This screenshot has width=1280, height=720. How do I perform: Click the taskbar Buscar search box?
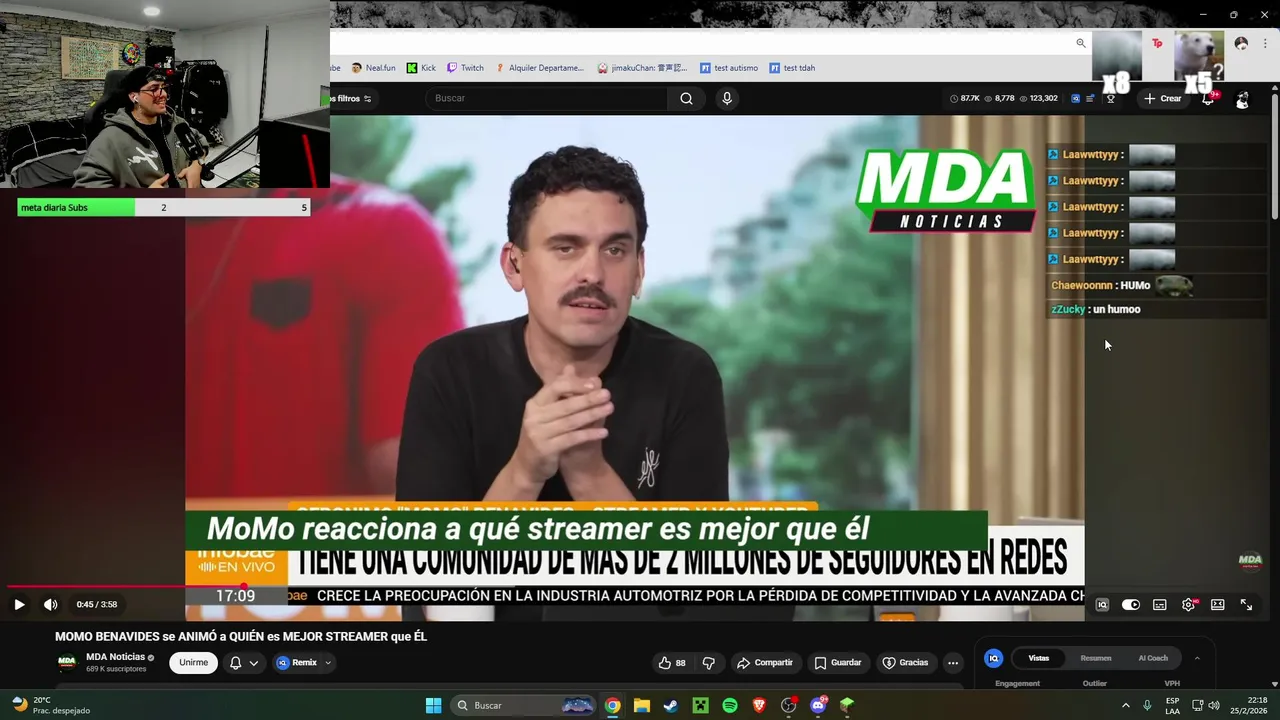[525, 705]
